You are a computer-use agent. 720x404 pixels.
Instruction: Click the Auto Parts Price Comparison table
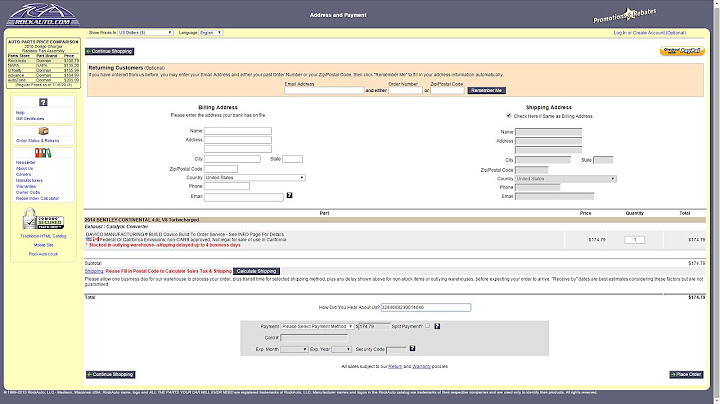pyautogui.click(x=43, y=63)
